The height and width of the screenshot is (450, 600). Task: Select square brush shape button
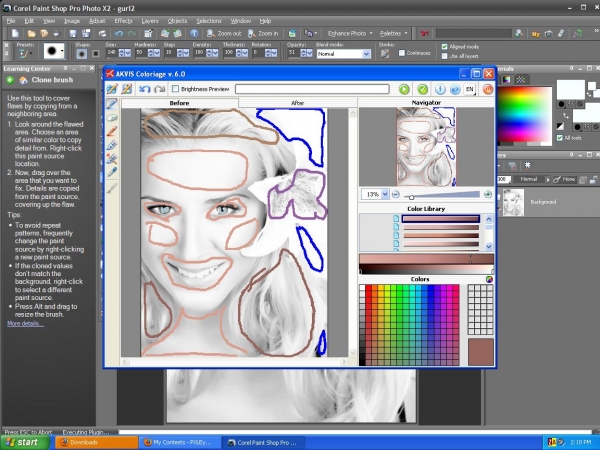(96, 54)
